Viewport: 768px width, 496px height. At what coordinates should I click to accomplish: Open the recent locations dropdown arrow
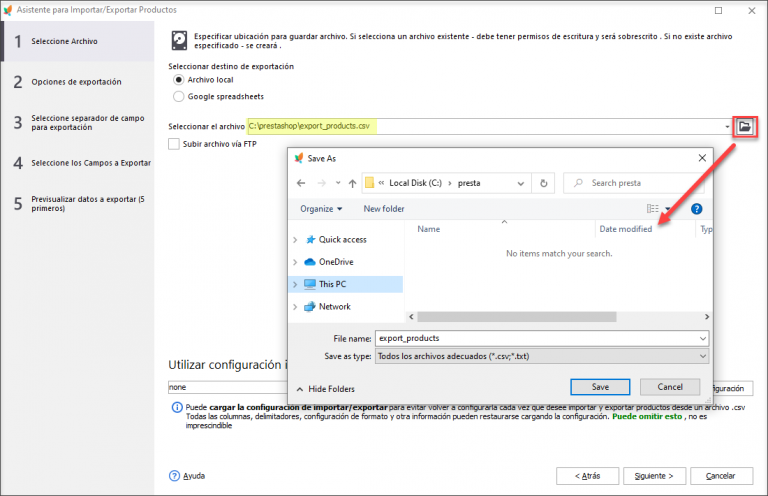click(x=338, y=183)
